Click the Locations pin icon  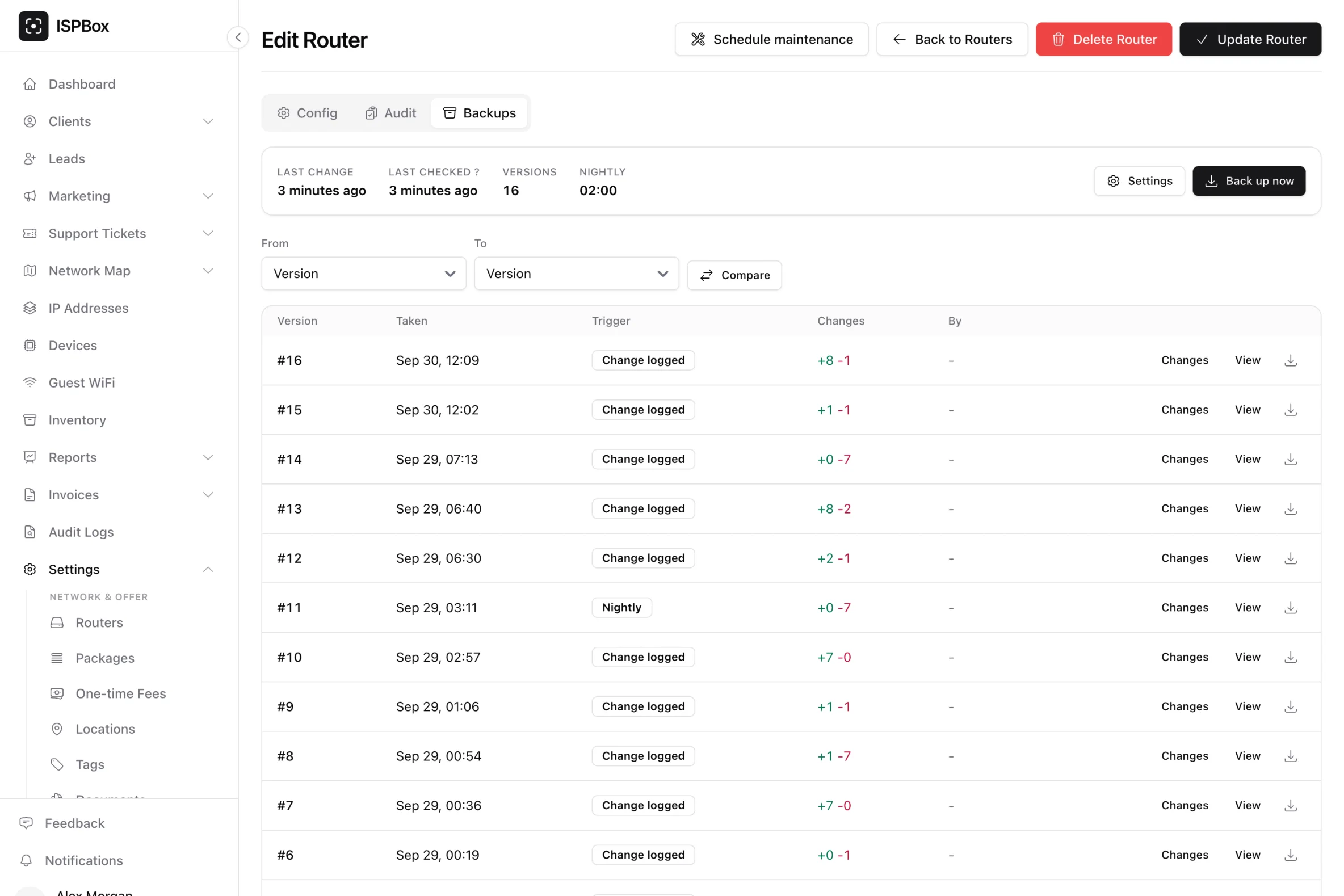tap(57, 729)
